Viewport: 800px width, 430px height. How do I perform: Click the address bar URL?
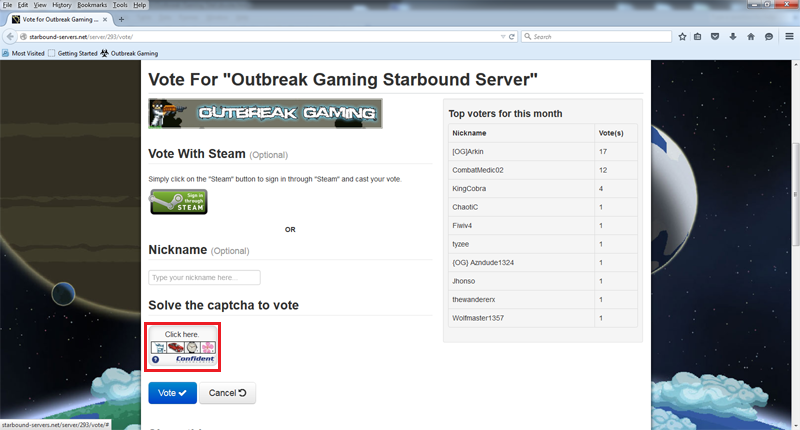81,37
